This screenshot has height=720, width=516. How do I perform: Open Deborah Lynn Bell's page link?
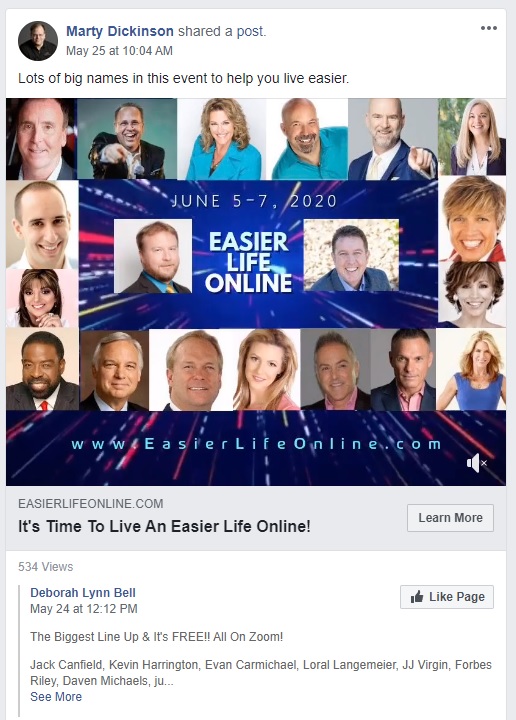coord(83,593)
